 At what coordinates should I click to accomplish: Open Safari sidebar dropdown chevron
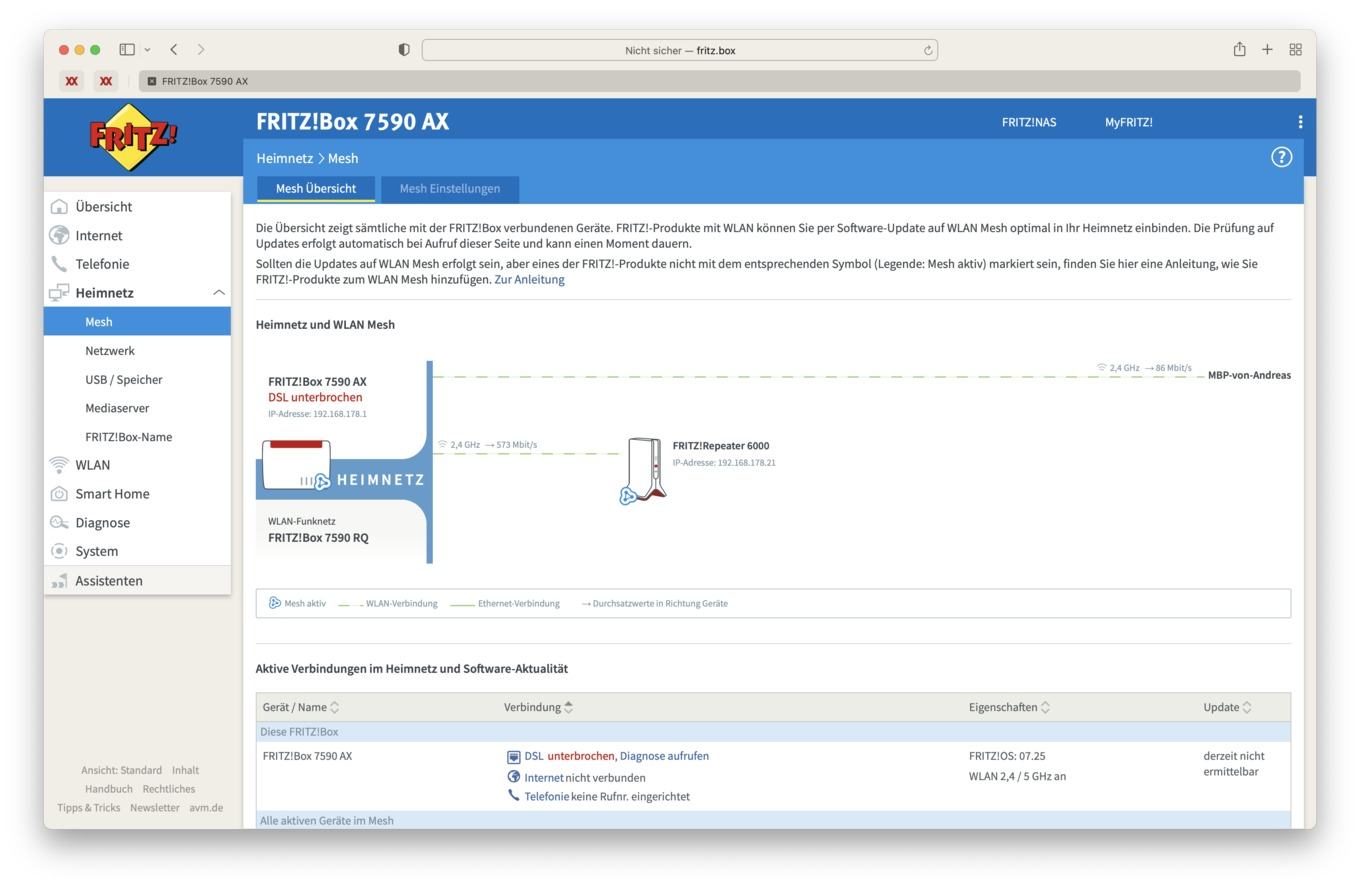pyautogui.click(x=147, y=49)
